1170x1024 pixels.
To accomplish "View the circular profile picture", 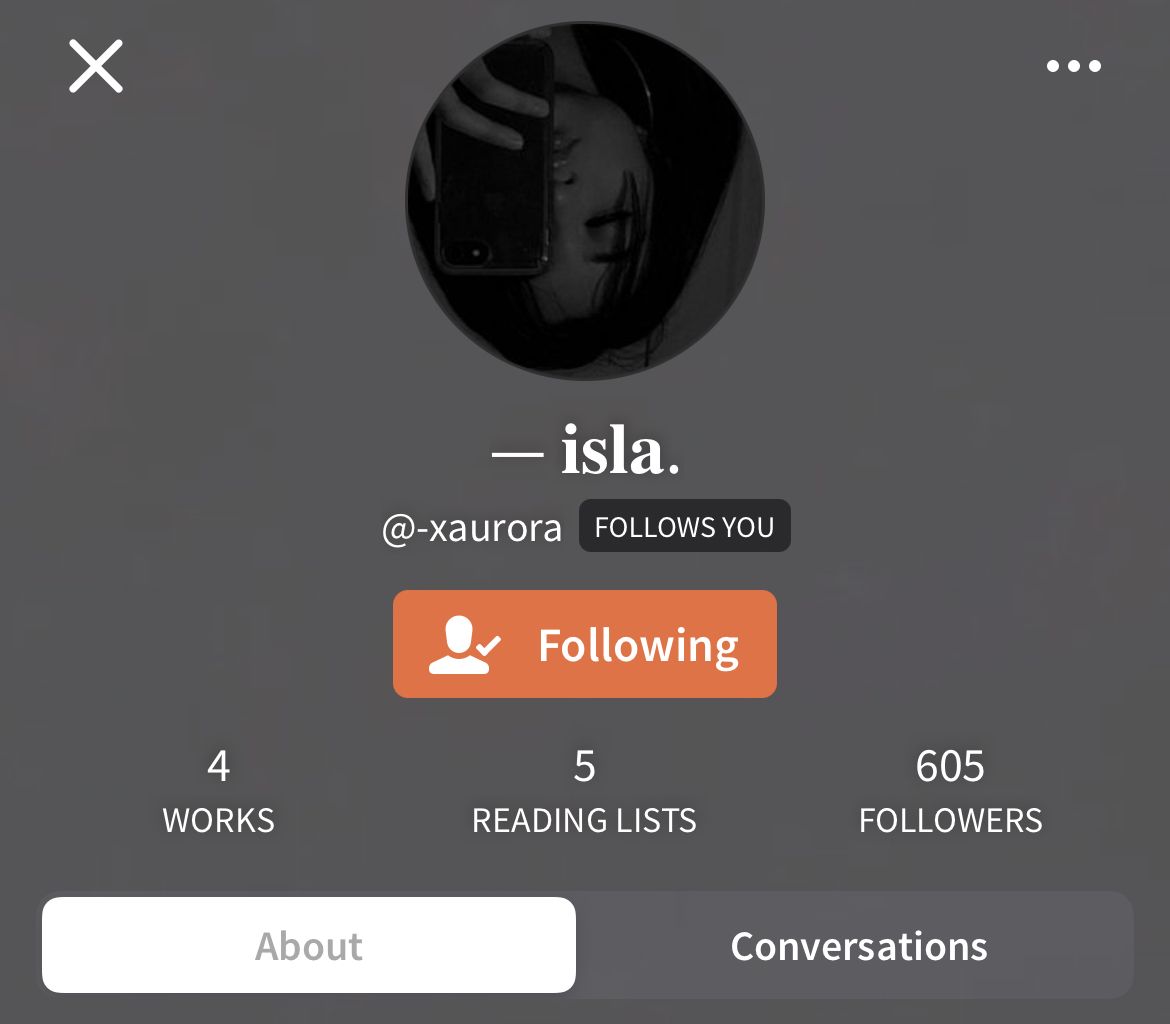I will coord(585,201).
